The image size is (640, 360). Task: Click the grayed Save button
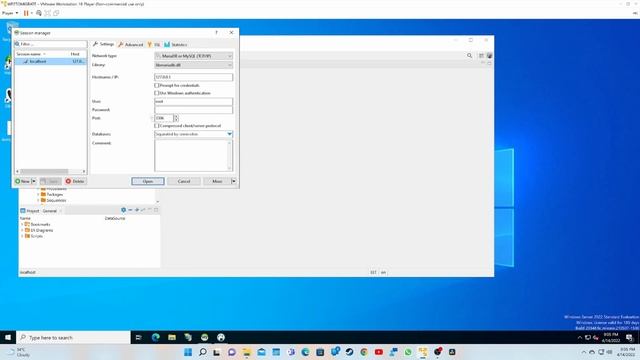(x=50, y=181)
